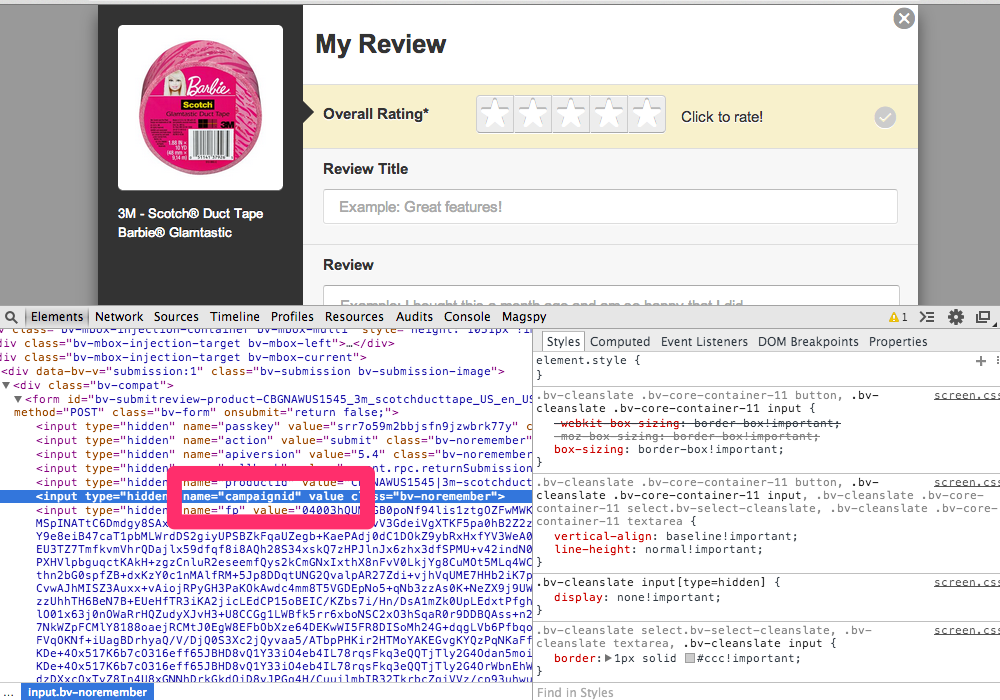Collapse the bv-submitreview form node
The width and height of the screenshot is (1000, 700).
pos(18,399)
